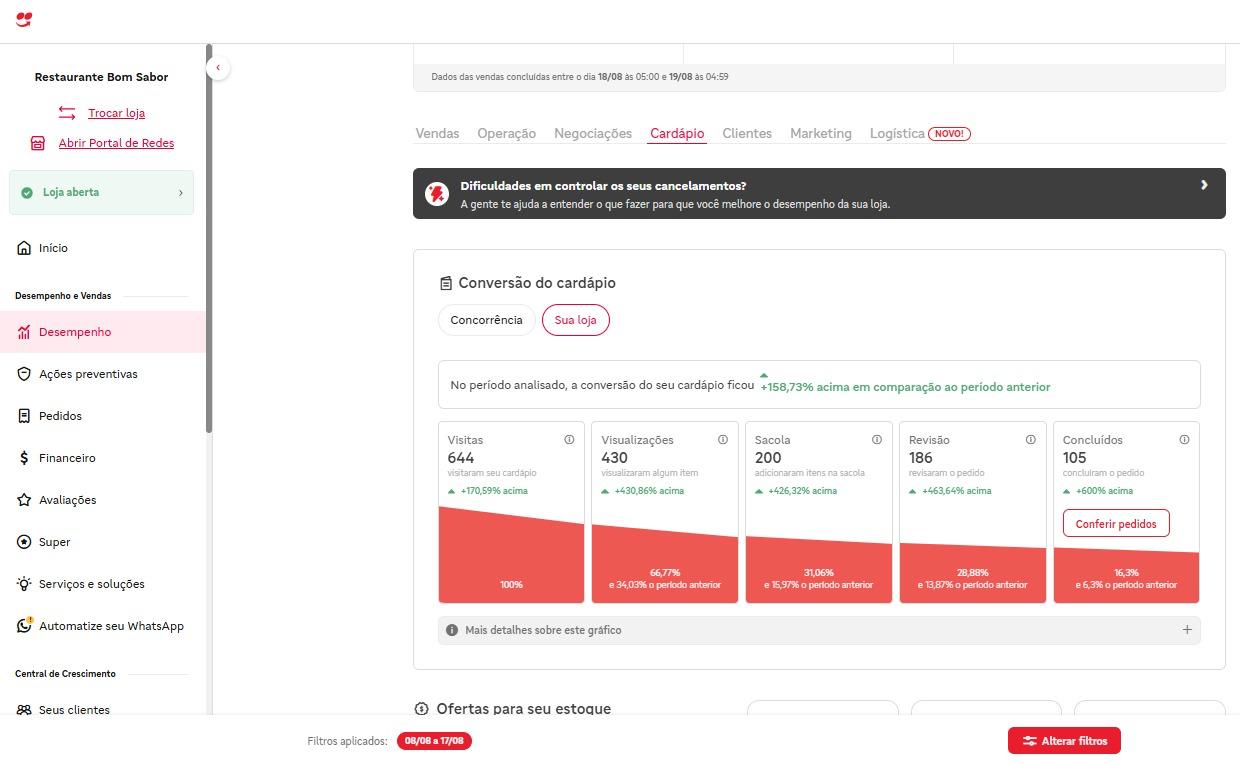
Task: Click the info icon on the Visitas card
Action: point(569,440)
